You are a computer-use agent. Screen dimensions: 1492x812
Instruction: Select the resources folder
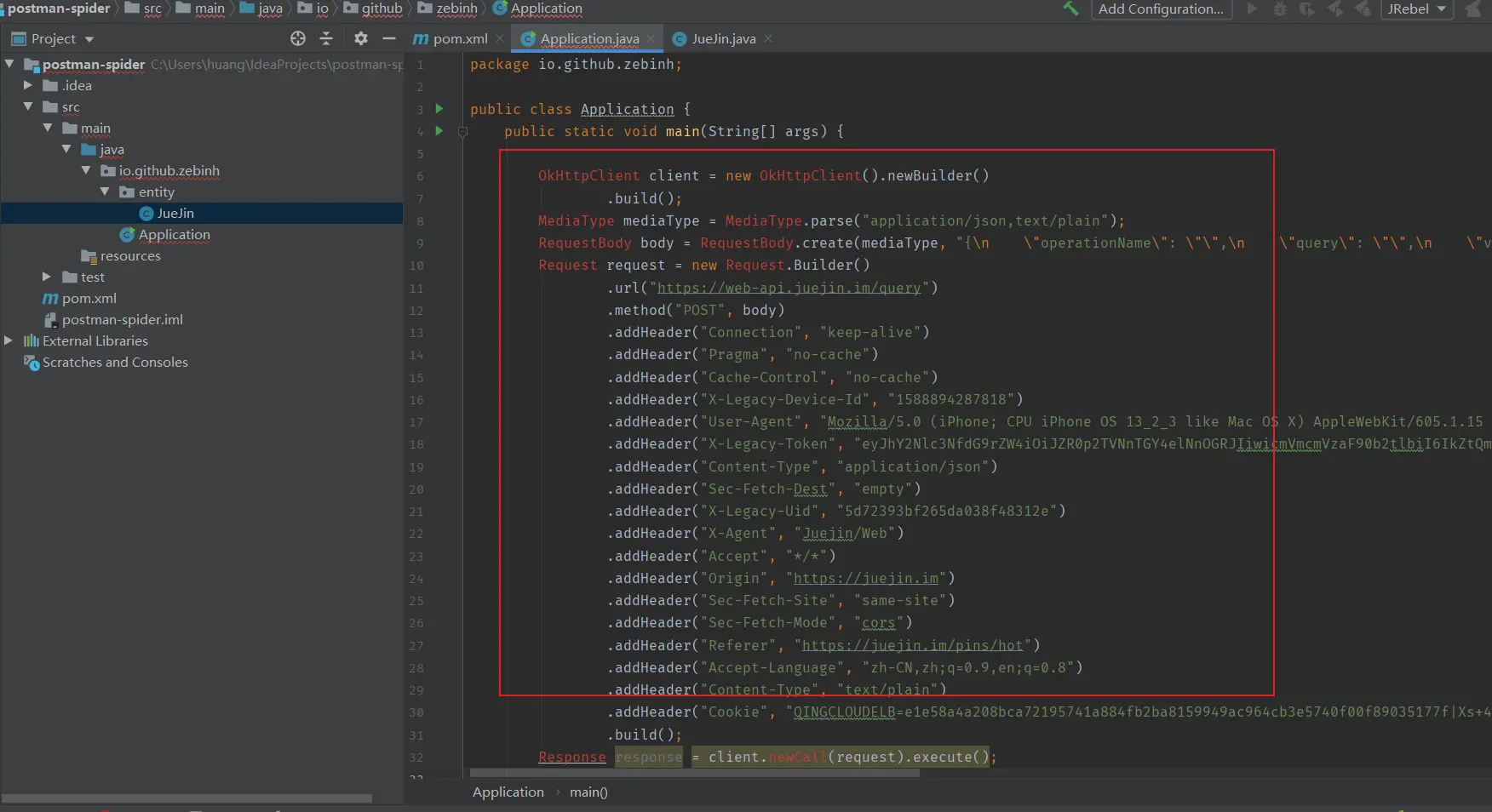click(x=129, y=255)
